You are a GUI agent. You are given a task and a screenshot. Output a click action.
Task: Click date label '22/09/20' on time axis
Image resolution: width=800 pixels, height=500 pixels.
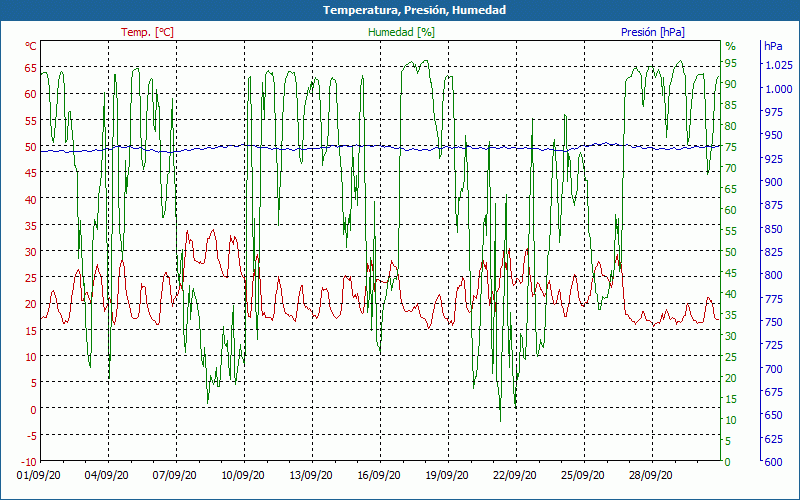515,475
